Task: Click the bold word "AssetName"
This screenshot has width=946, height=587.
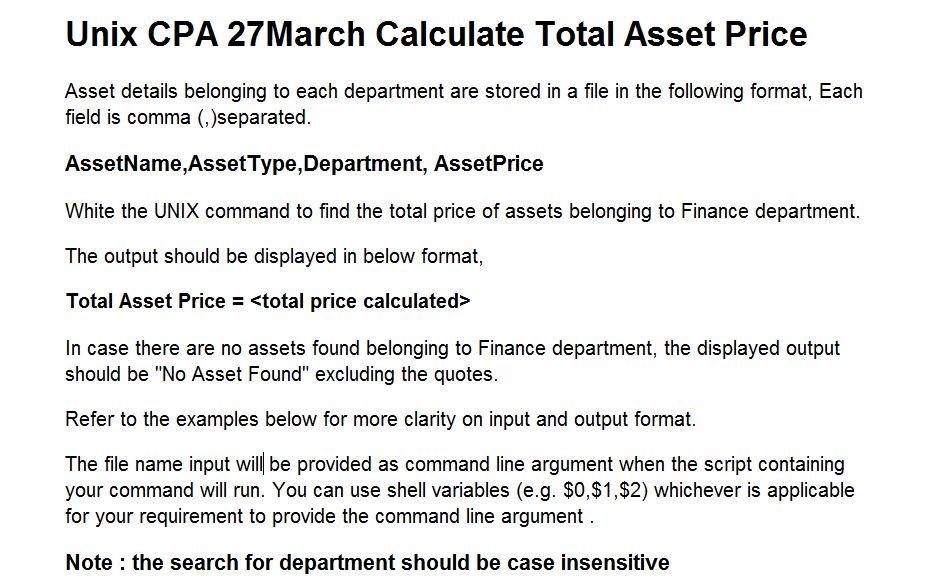Action: pyautogui.click(x=123, y=164)
